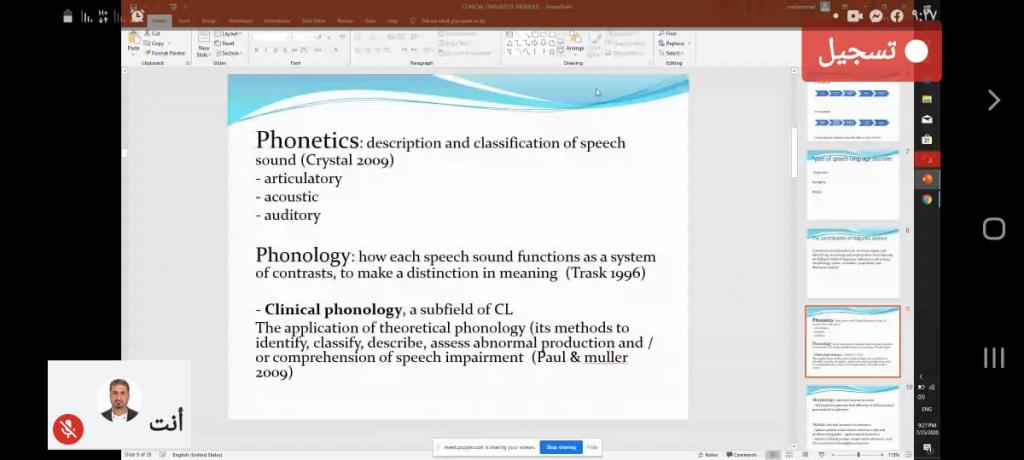Open Notes pane from status bar
The width and height of the screenshot is (1024, 460).
[710, 454]
